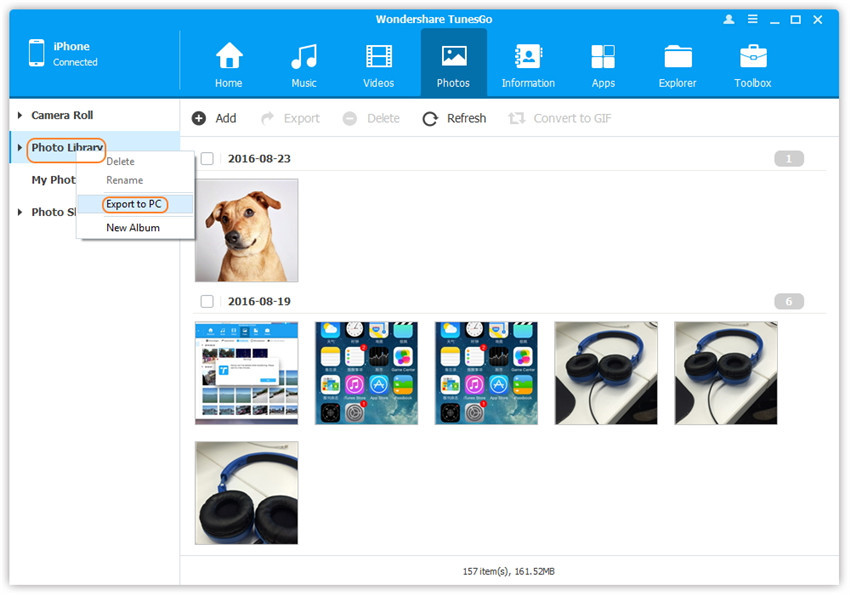Viewport: 850px width, 595px height.
Task: Click the Refresh icon in toolbar
Action: pyautogui.click(x=430, y=119)
